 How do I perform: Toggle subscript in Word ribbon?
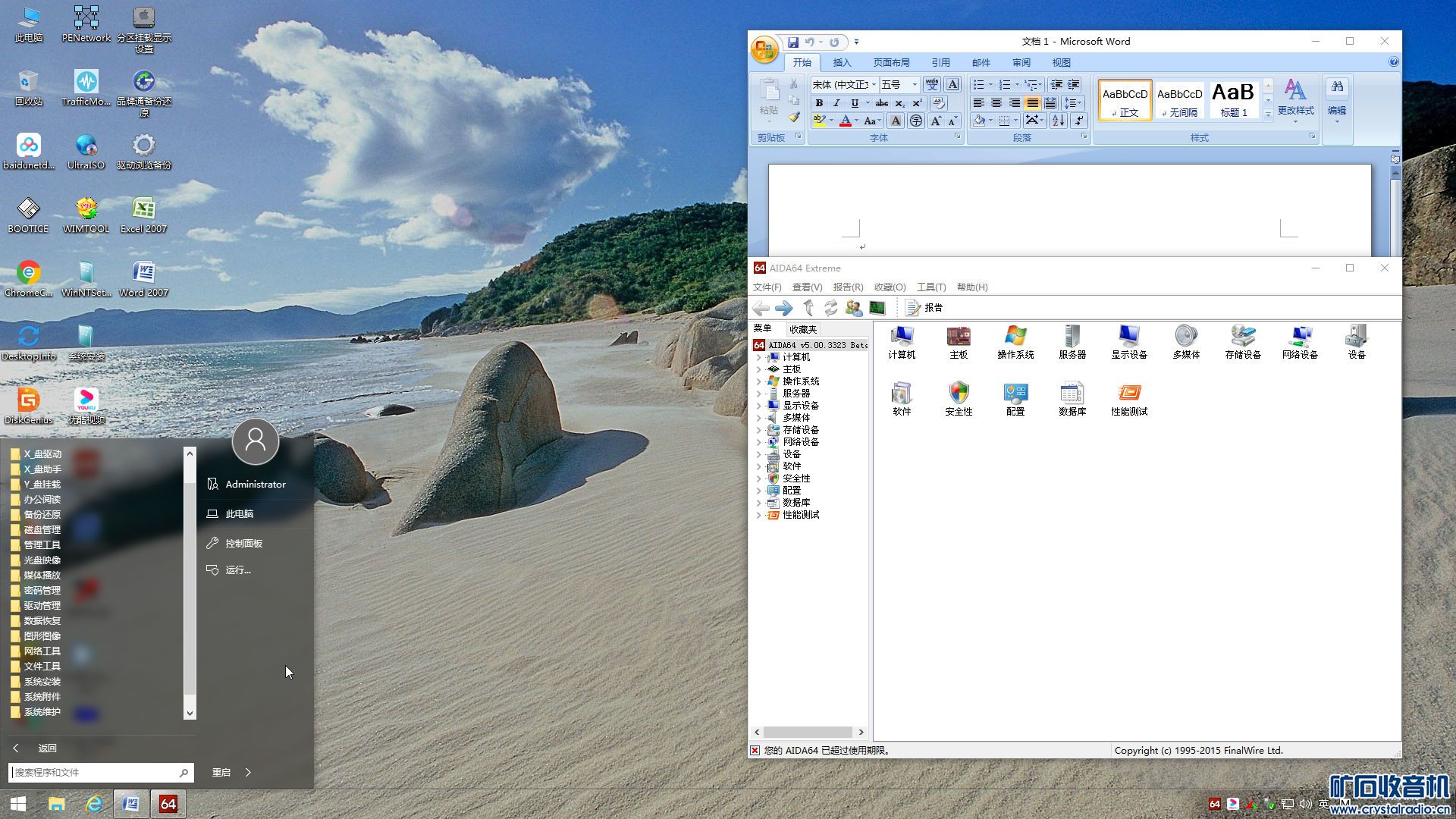(899, 103)
